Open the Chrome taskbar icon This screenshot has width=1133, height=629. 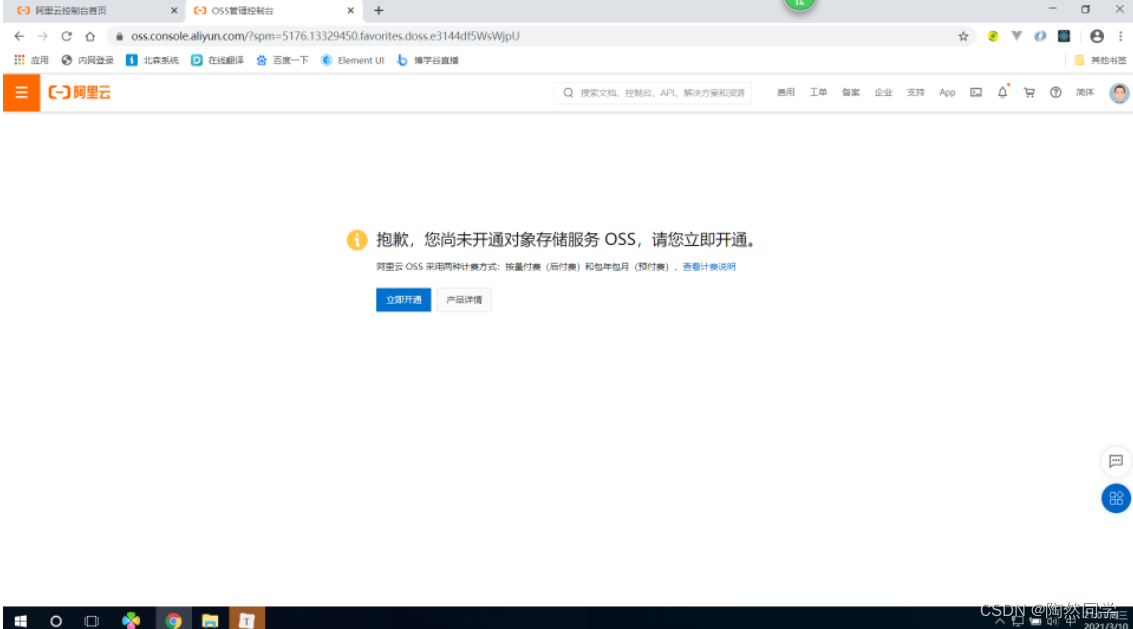(x=173, y=620)
